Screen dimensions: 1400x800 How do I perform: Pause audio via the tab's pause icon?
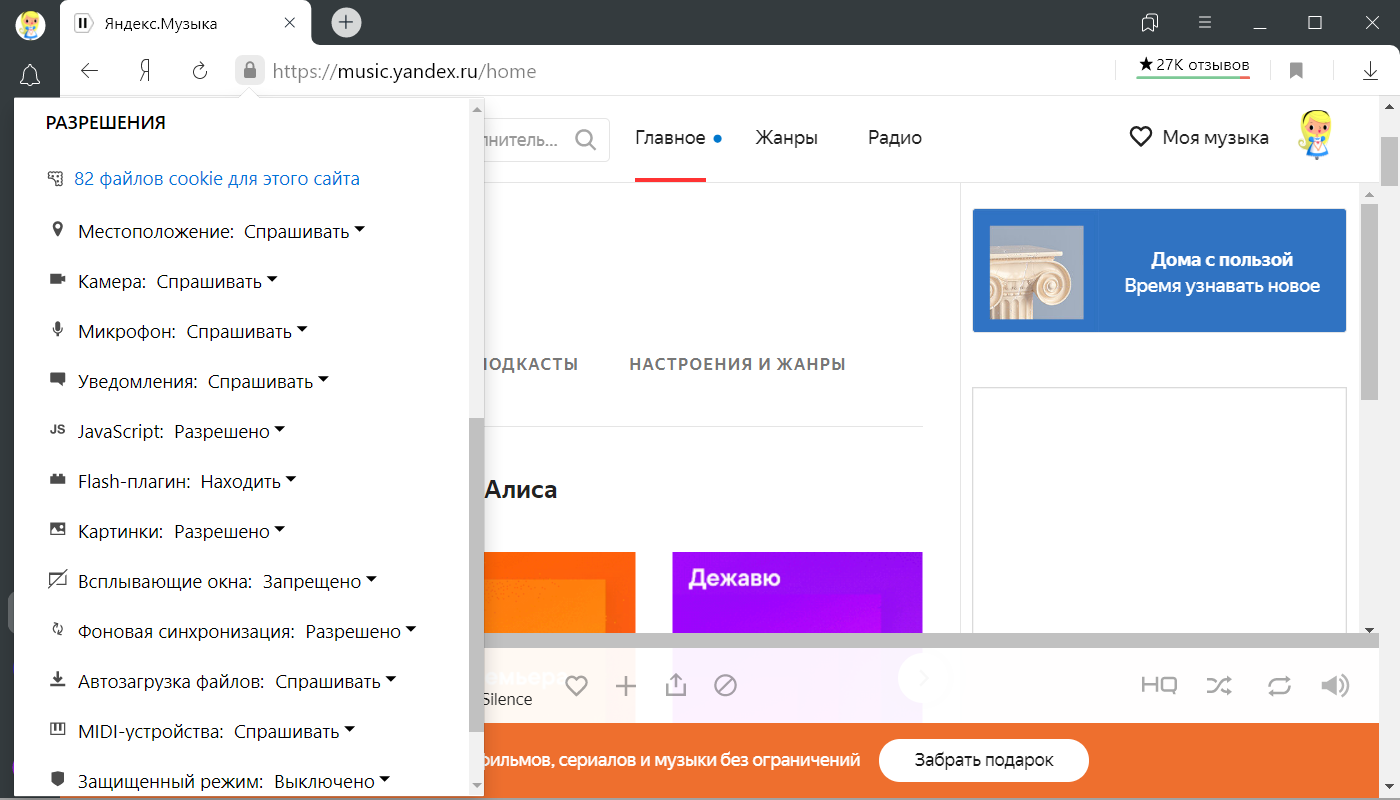tap(84, 23)
